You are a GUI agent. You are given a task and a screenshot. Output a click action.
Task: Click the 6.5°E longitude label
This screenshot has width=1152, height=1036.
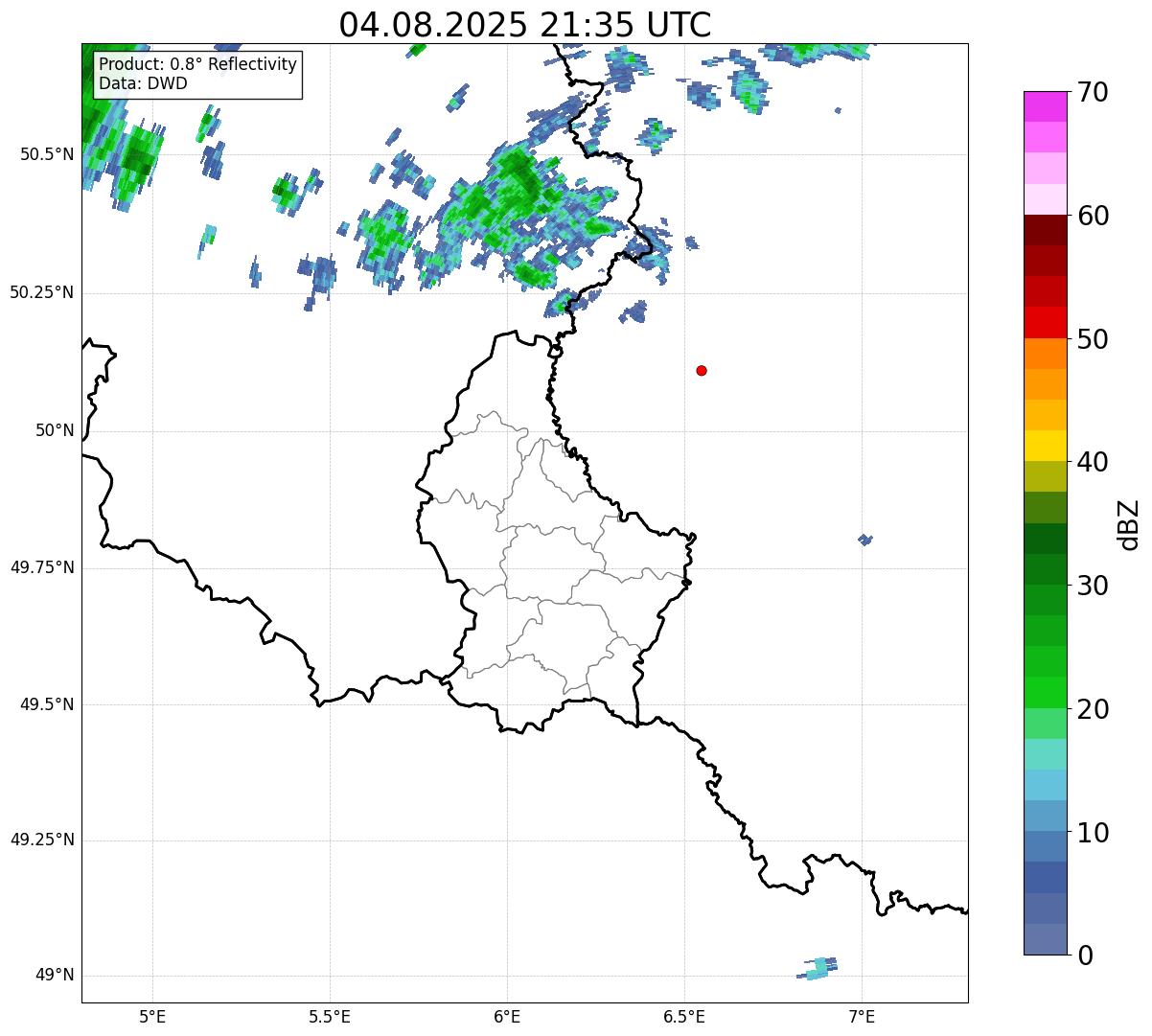pyautogui.click(x=684, y=1016)
